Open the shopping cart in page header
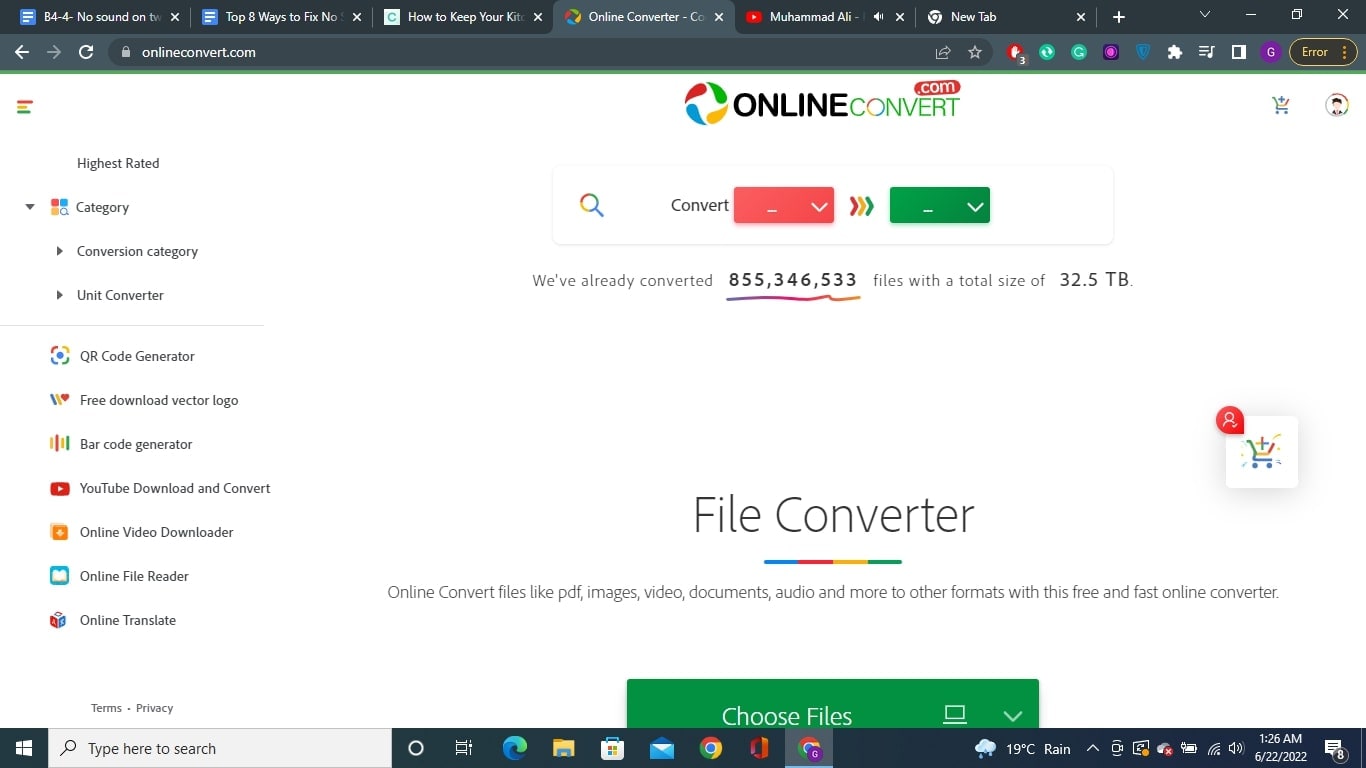This screenshot has width=1366, height=768. (1281, 105)
